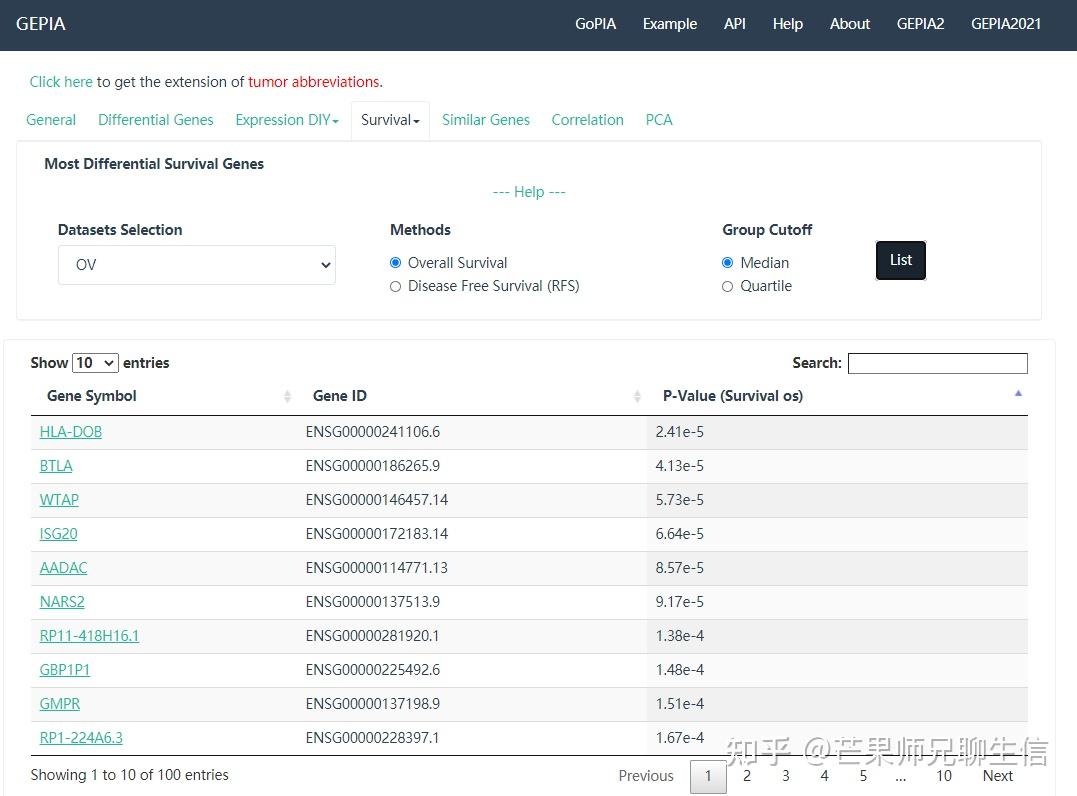Toggle P-Value column sort arrow
Image resolution: width=1077 pixels, height=796 pixels.
click(1018, 394)
